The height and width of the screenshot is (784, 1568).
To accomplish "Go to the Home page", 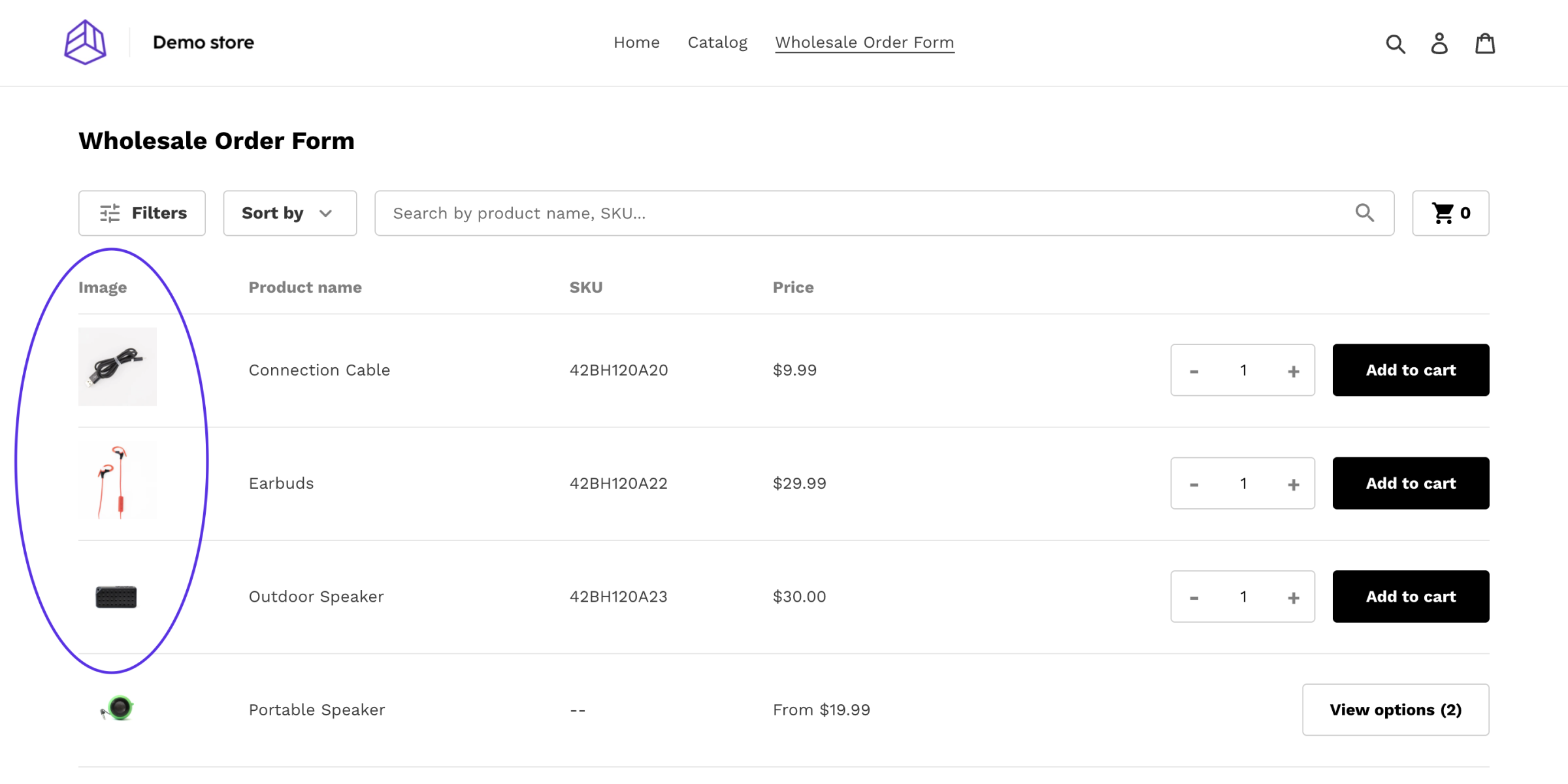I will 636,42.
